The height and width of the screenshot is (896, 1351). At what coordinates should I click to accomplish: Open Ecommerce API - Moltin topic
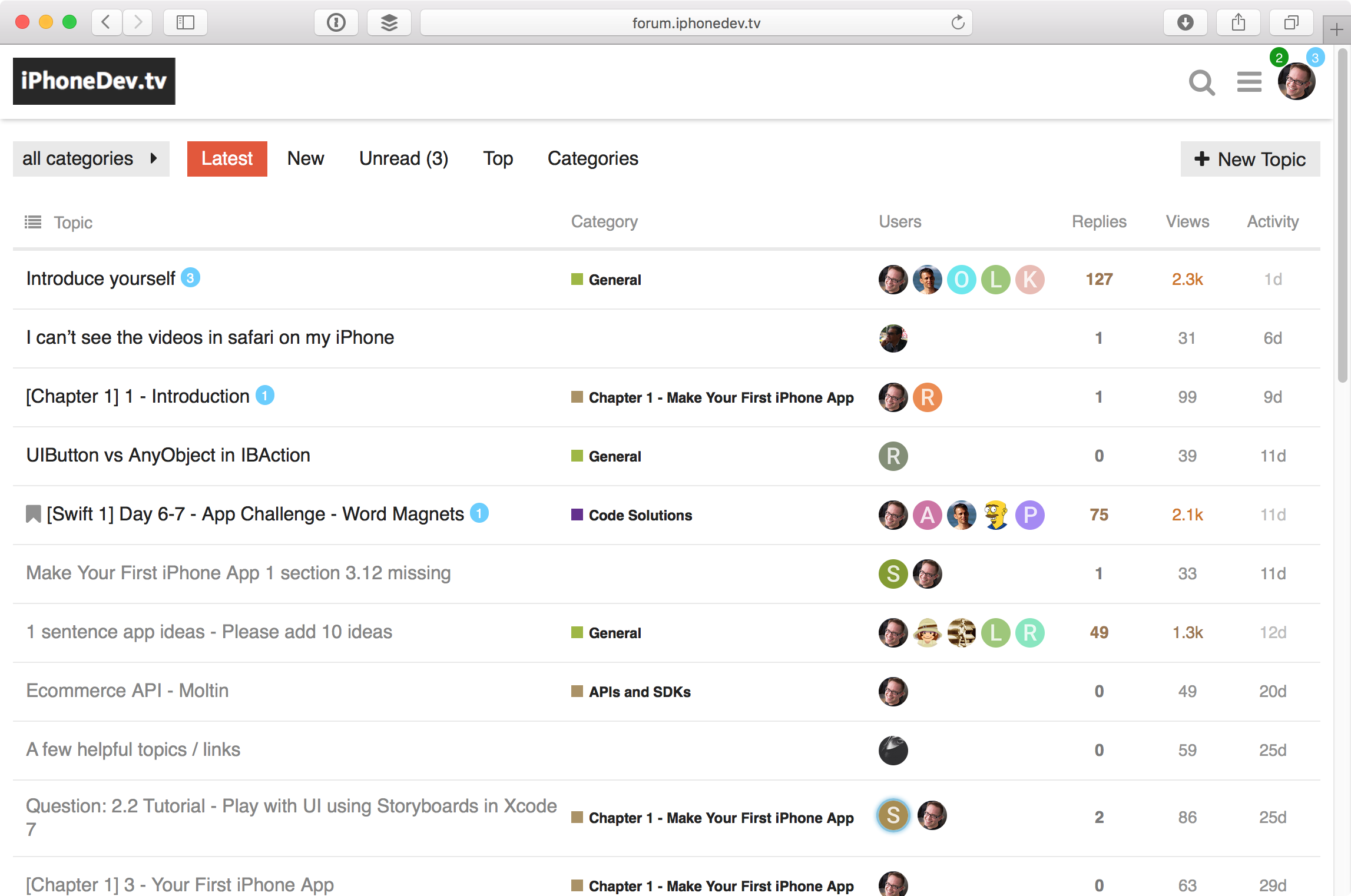[x=128, y=691]
